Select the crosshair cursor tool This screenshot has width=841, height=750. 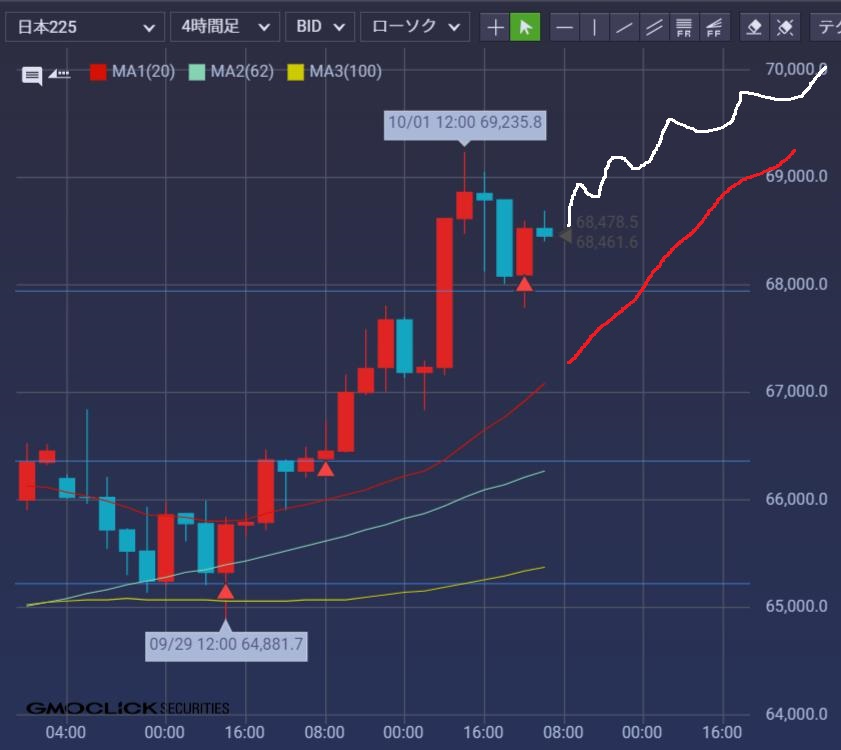495,27
